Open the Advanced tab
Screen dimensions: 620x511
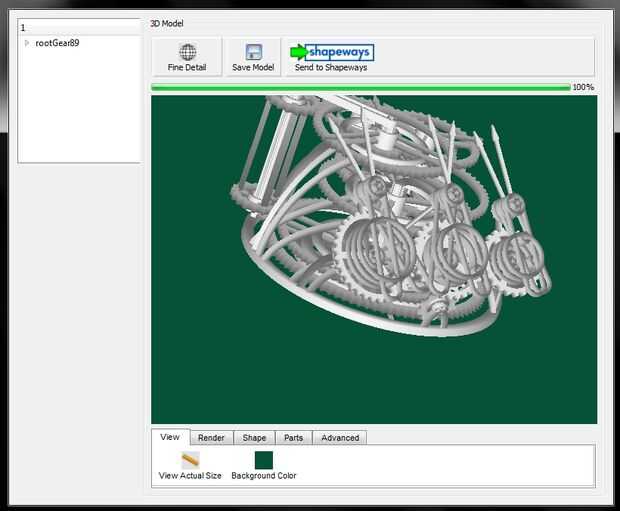340,438
